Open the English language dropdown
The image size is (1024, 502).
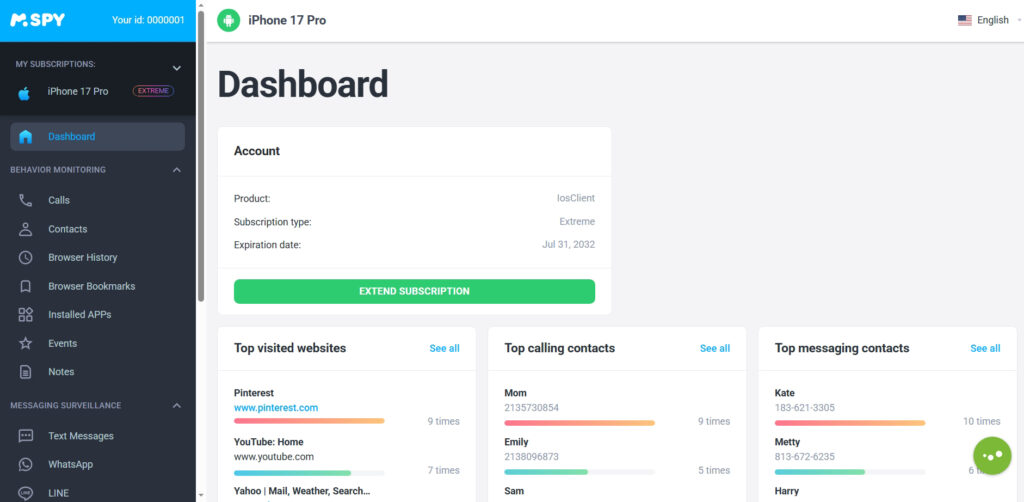[985, 20]
